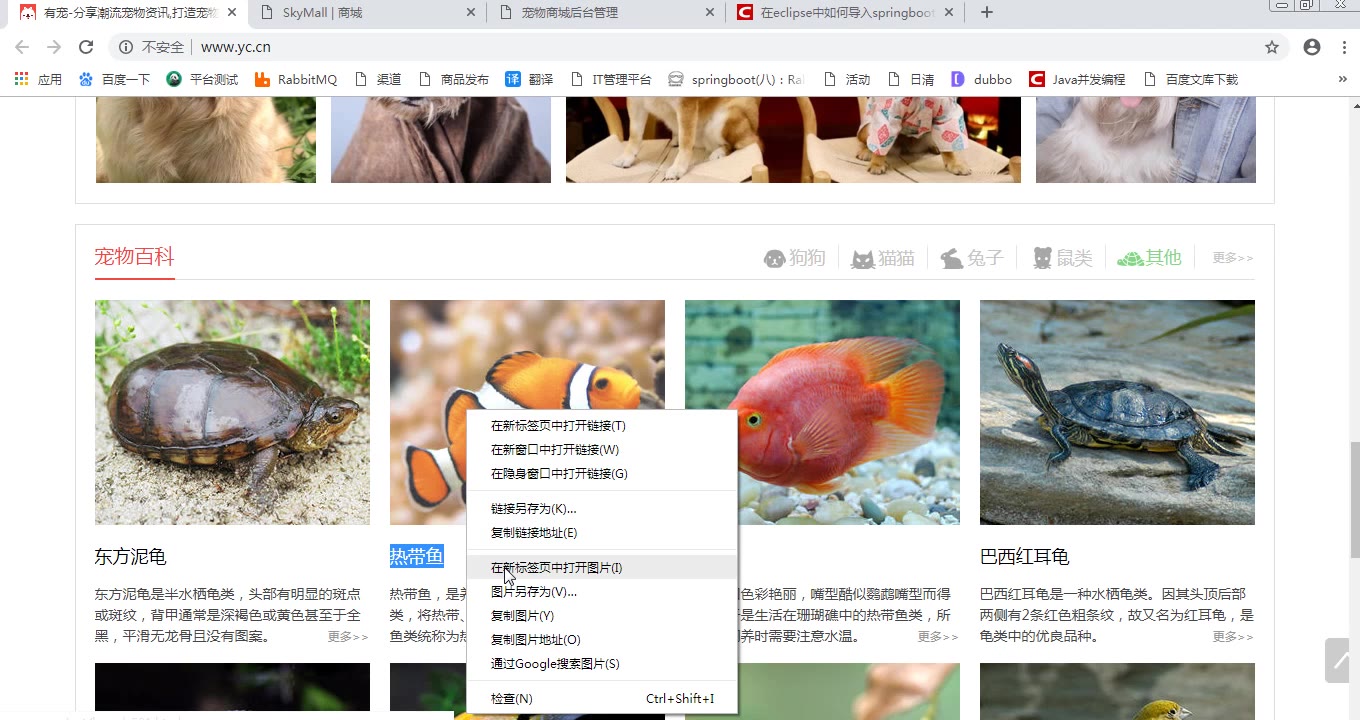Click the browser forward arrow
Screen dimensions: 1360x720
(x=54, y=47)
